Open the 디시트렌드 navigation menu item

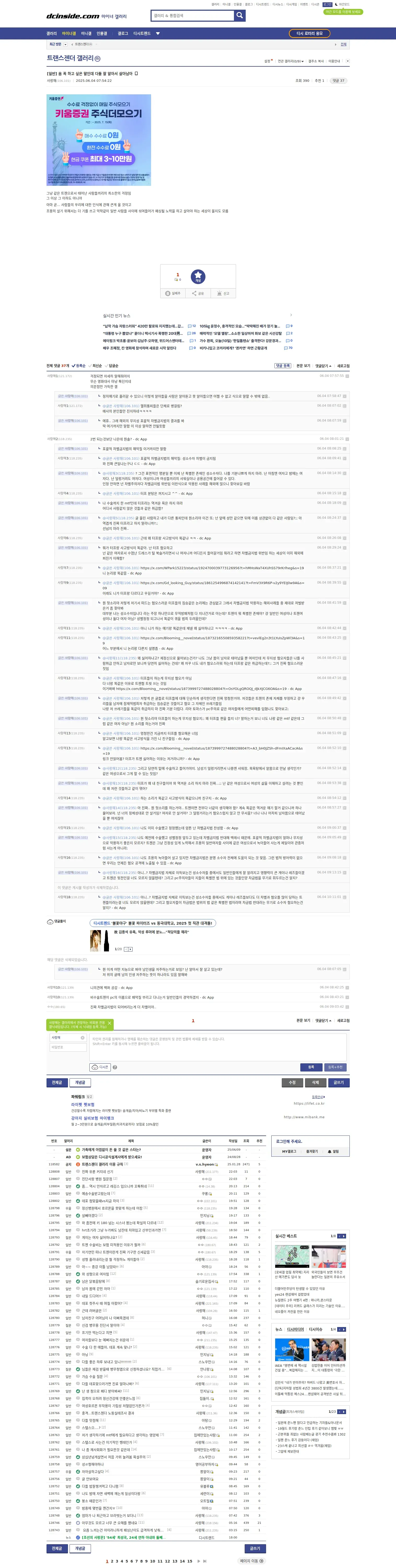[142, 33]
